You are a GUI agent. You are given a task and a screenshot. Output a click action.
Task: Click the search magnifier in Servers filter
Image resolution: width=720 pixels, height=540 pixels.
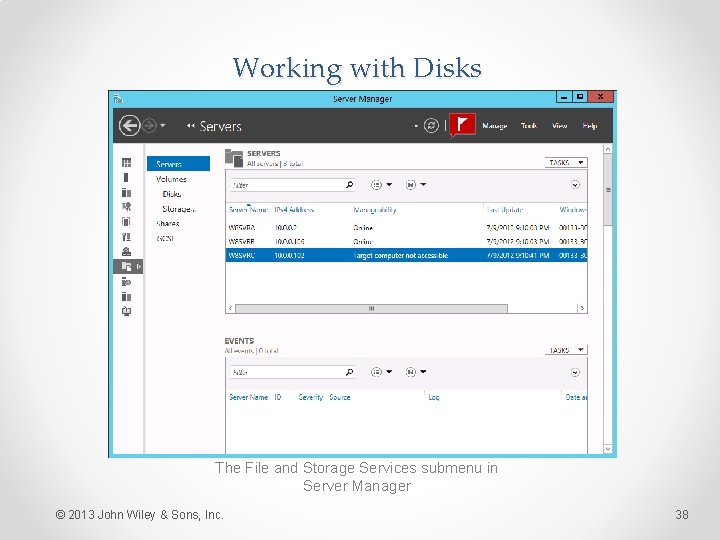[x=349, y=185]
